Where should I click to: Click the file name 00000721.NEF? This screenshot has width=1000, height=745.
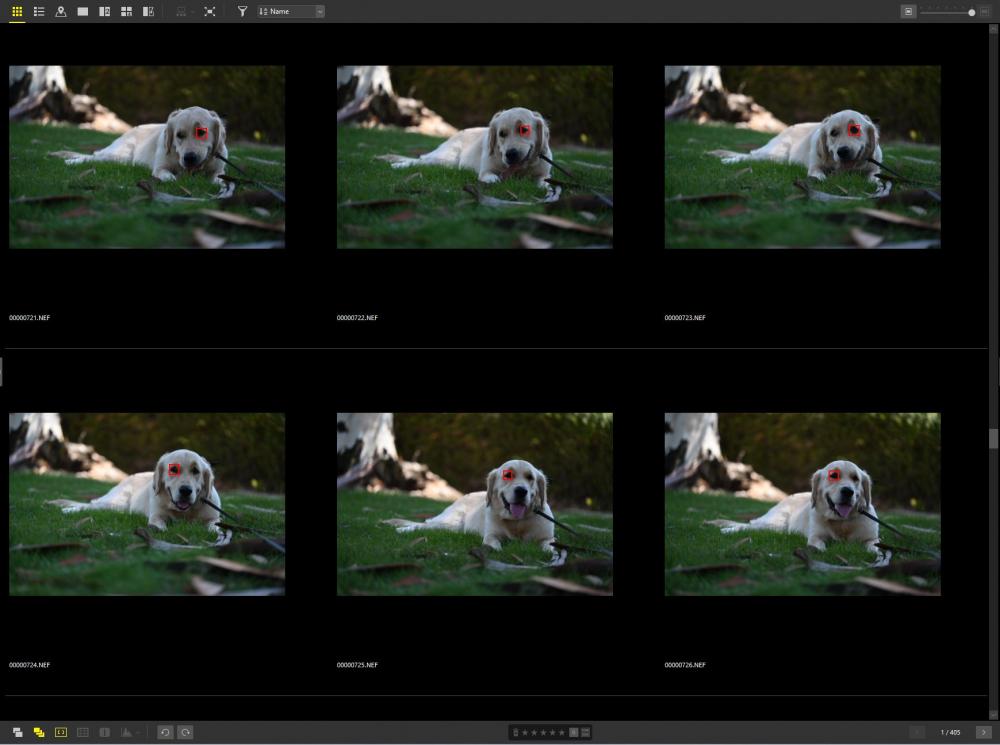point(29,318)
